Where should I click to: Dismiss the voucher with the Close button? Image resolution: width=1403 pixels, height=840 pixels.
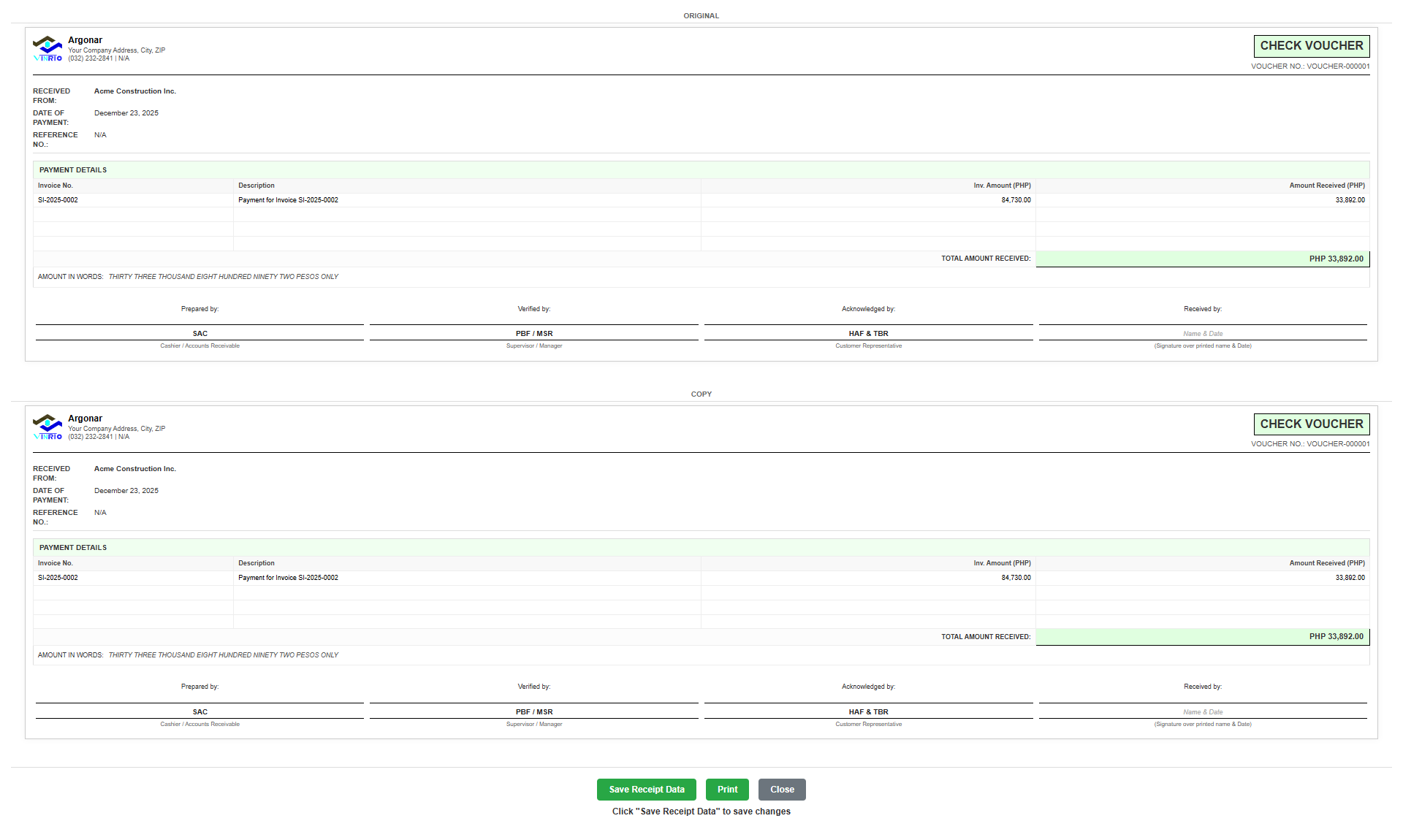(782, 789)
